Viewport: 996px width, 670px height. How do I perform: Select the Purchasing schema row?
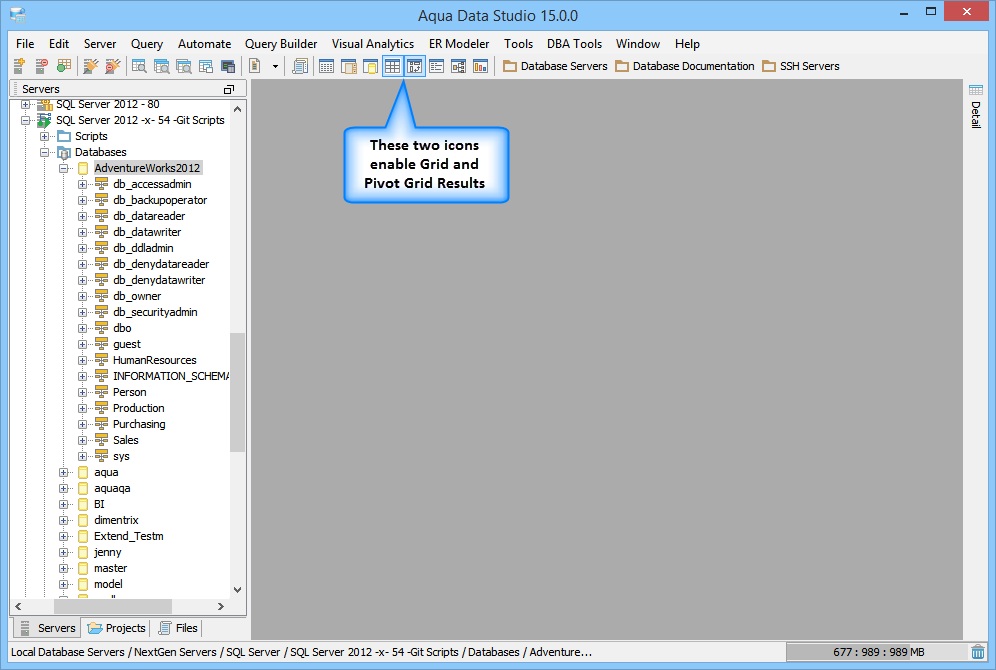coord(139,424)
